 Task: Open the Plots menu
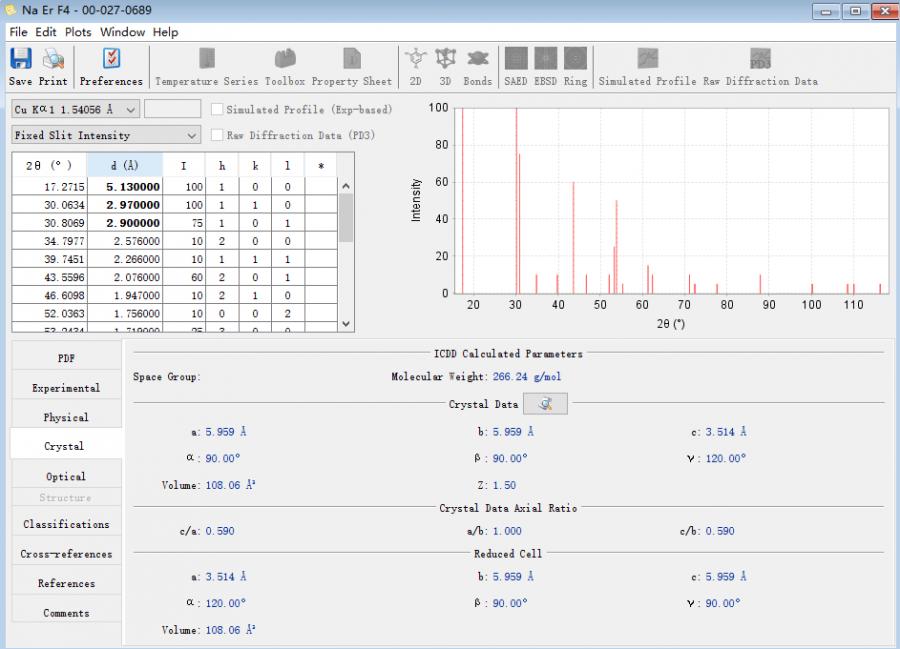point(78,32)
